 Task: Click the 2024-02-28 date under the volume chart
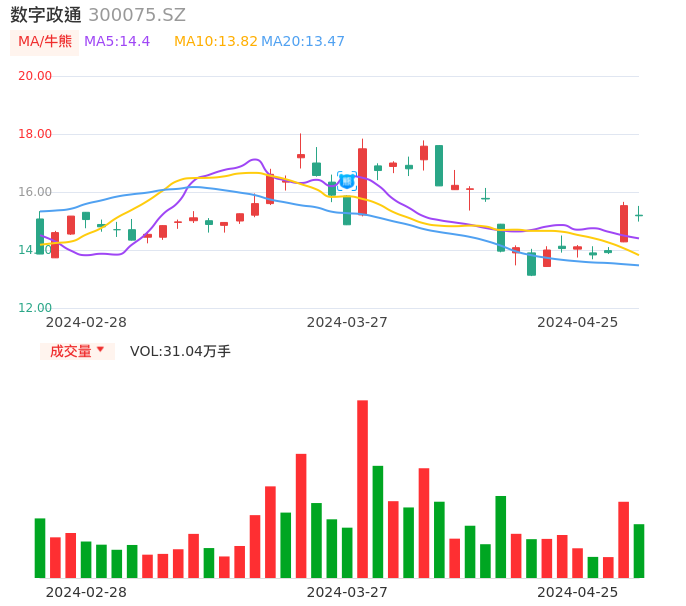tap(86, 592)
